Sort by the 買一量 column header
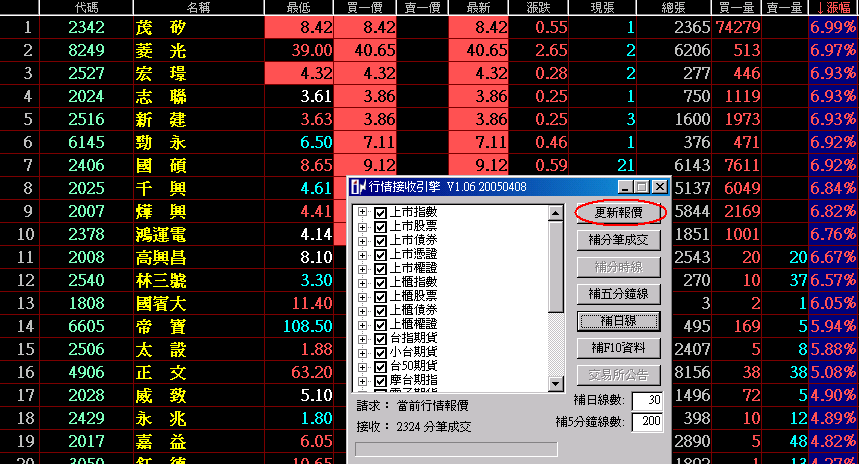Screen dimensions: 859x464 coord(736,7)
